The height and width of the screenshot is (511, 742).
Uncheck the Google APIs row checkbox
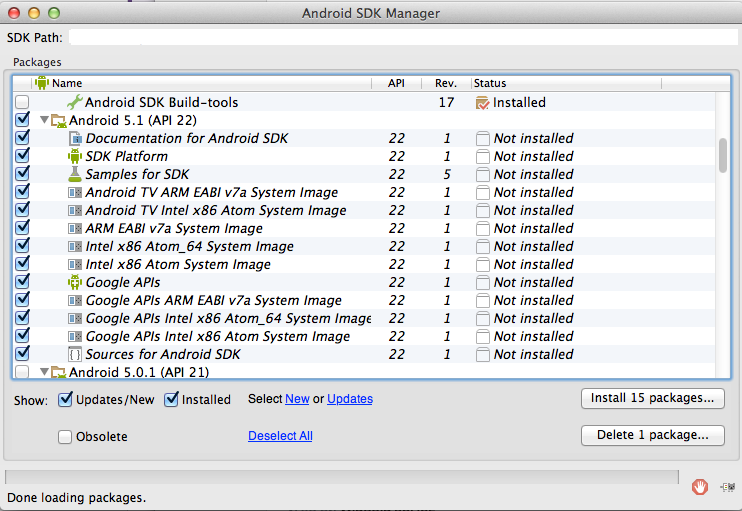(22, 281)
